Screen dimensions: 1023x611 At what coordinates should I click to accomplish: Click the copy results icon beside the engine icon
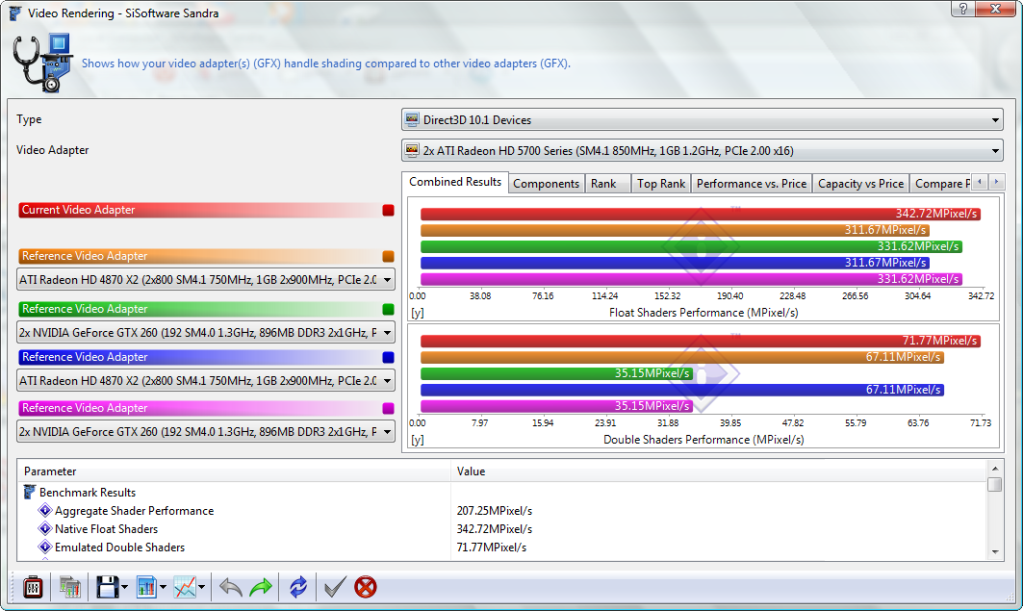70,587
